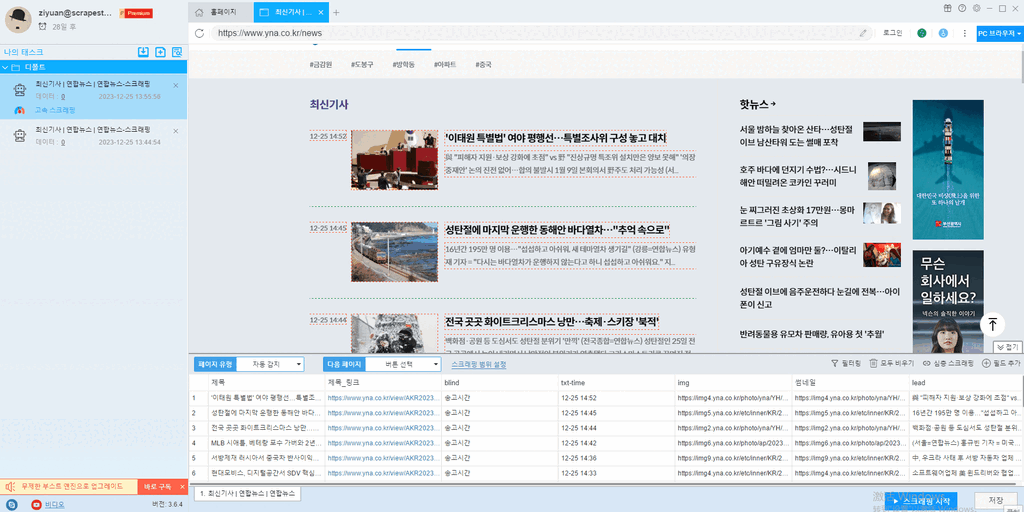
Task: Open the gift icon in title bar
Action: tap(948, 8)
